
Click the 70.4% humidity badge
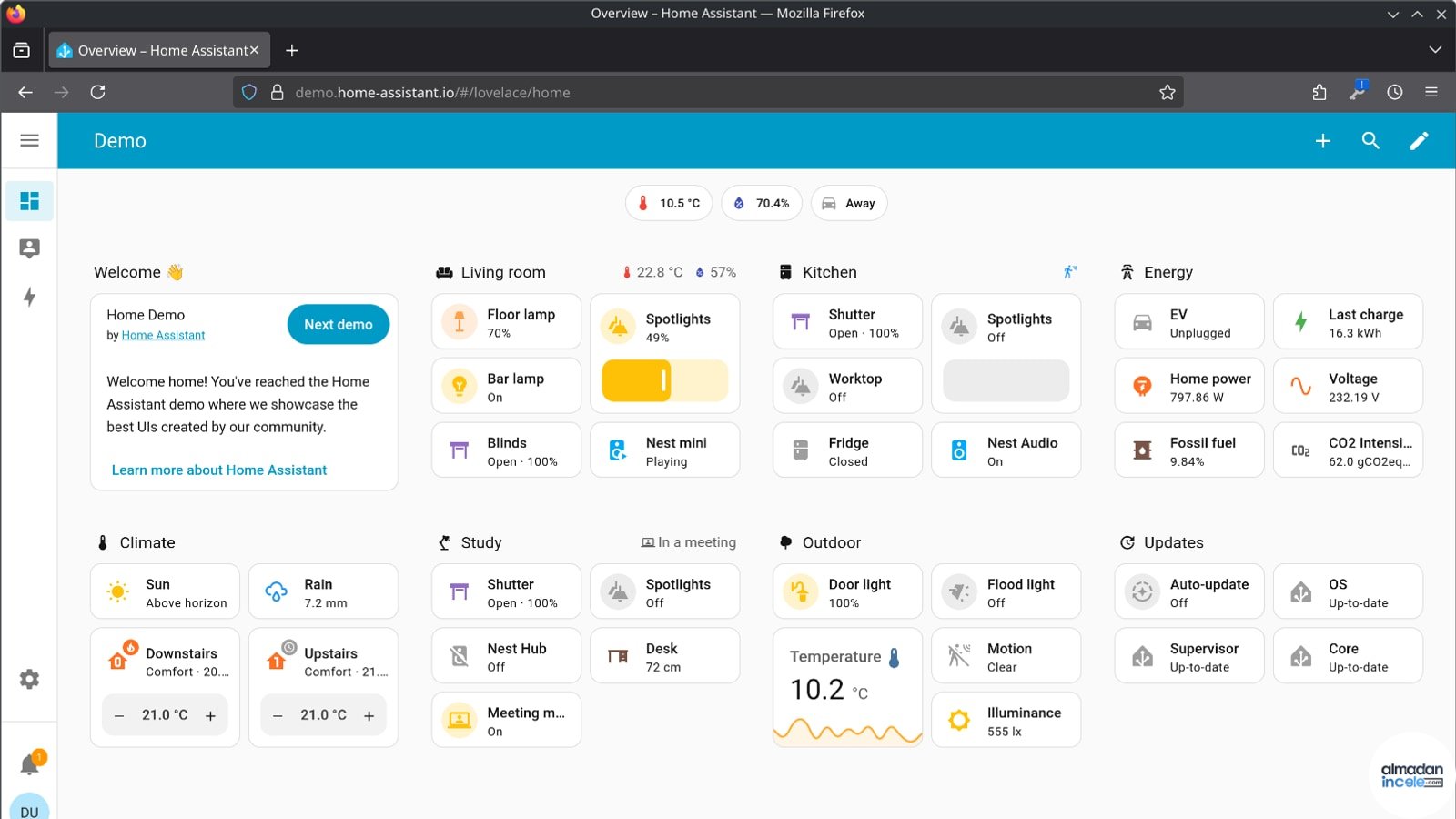pyautogui.click(x=762, y=203)
